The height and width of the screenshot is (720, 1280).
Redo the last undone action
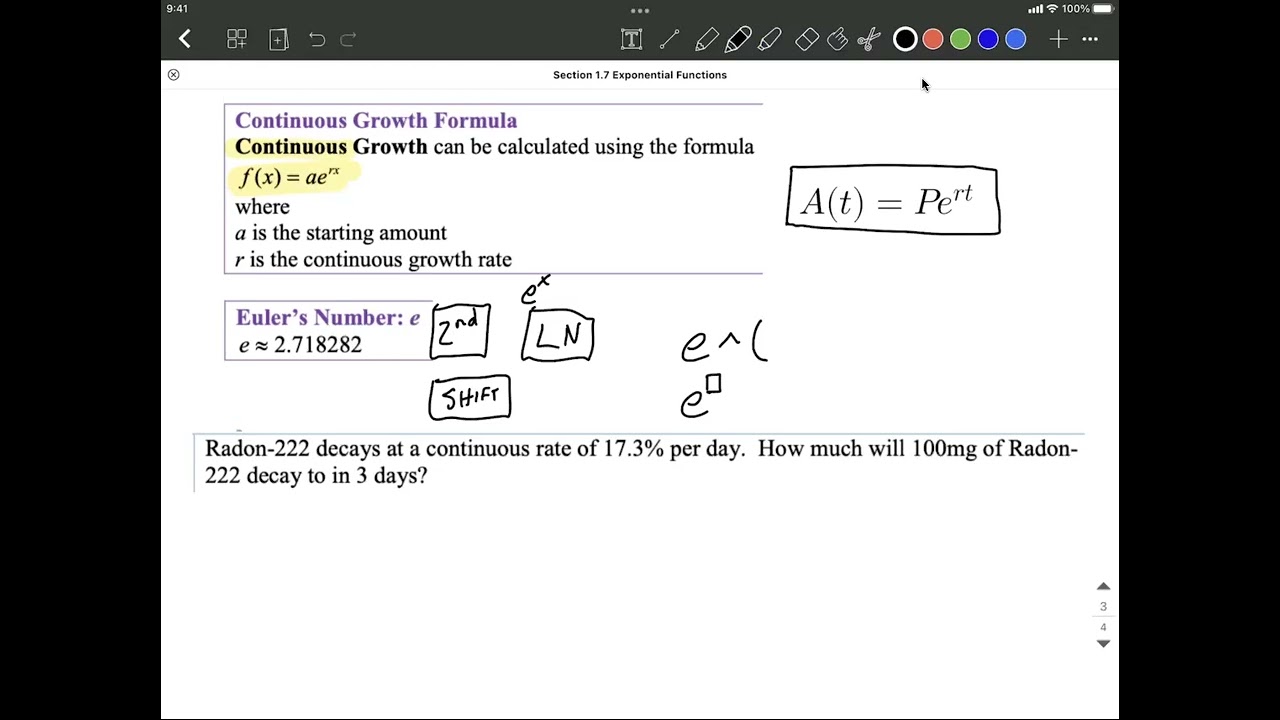pos(348,39)
